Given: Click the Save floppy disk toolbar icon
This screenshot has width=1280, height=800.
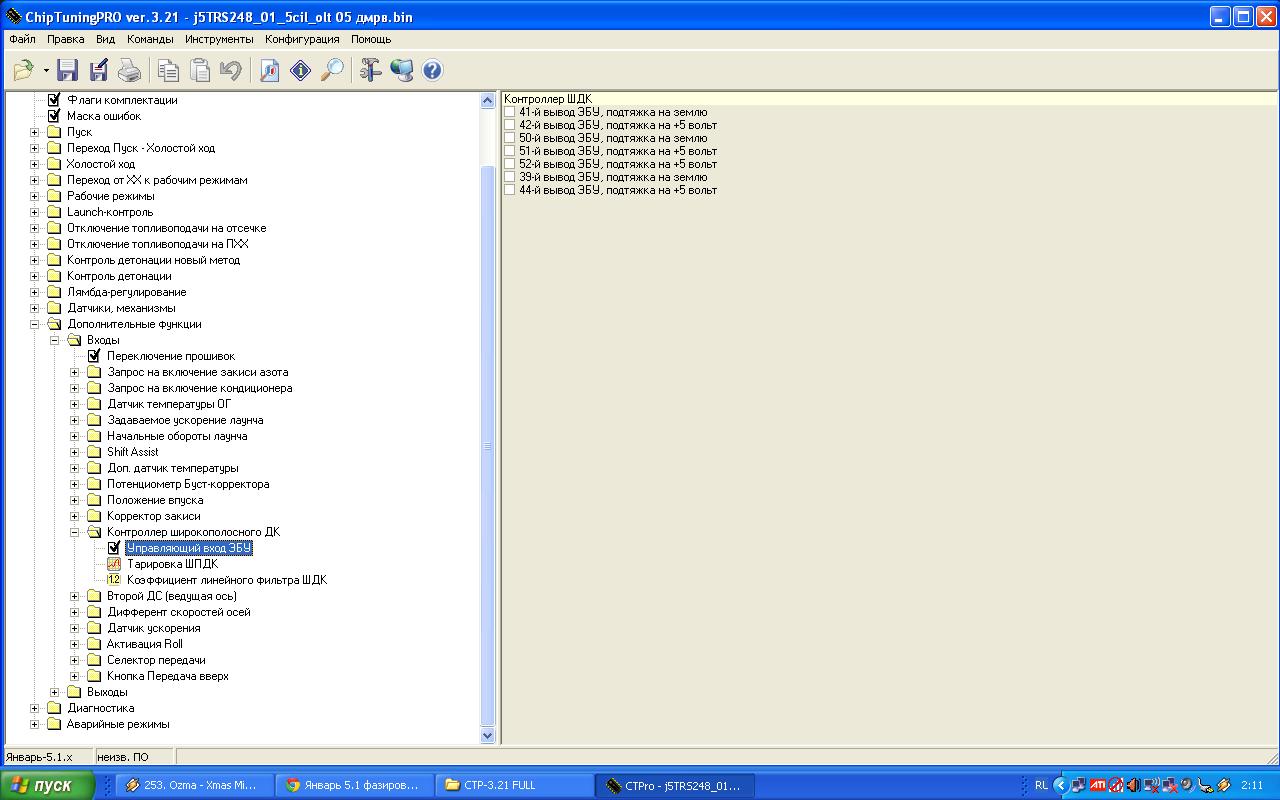Looking at the screenshot, I should point(67,70).
